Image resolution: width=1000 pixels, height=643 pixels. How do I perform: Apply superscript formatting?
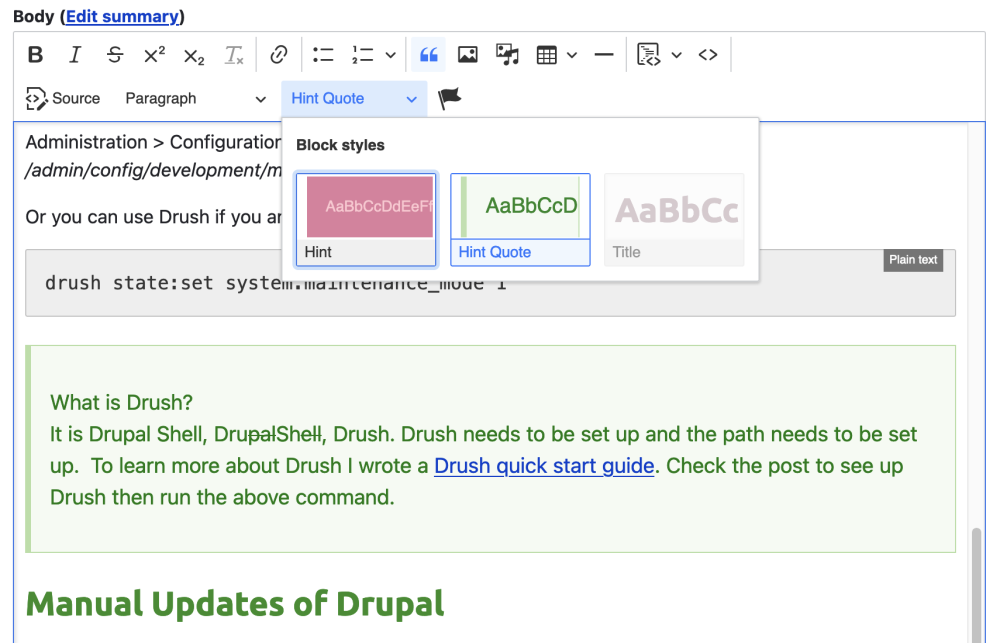pyautogui.click(x=154, y=55)
